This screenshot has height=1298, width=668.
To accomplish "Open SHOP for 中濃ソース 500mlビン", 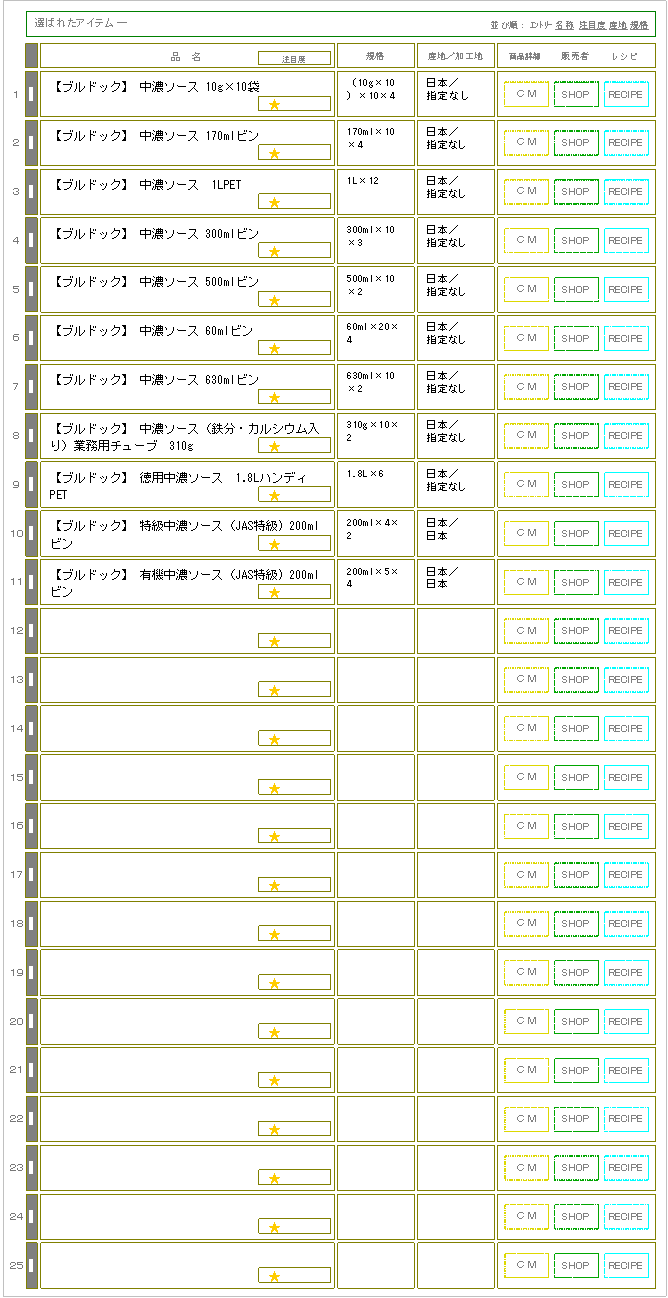I will coord(576,290).
